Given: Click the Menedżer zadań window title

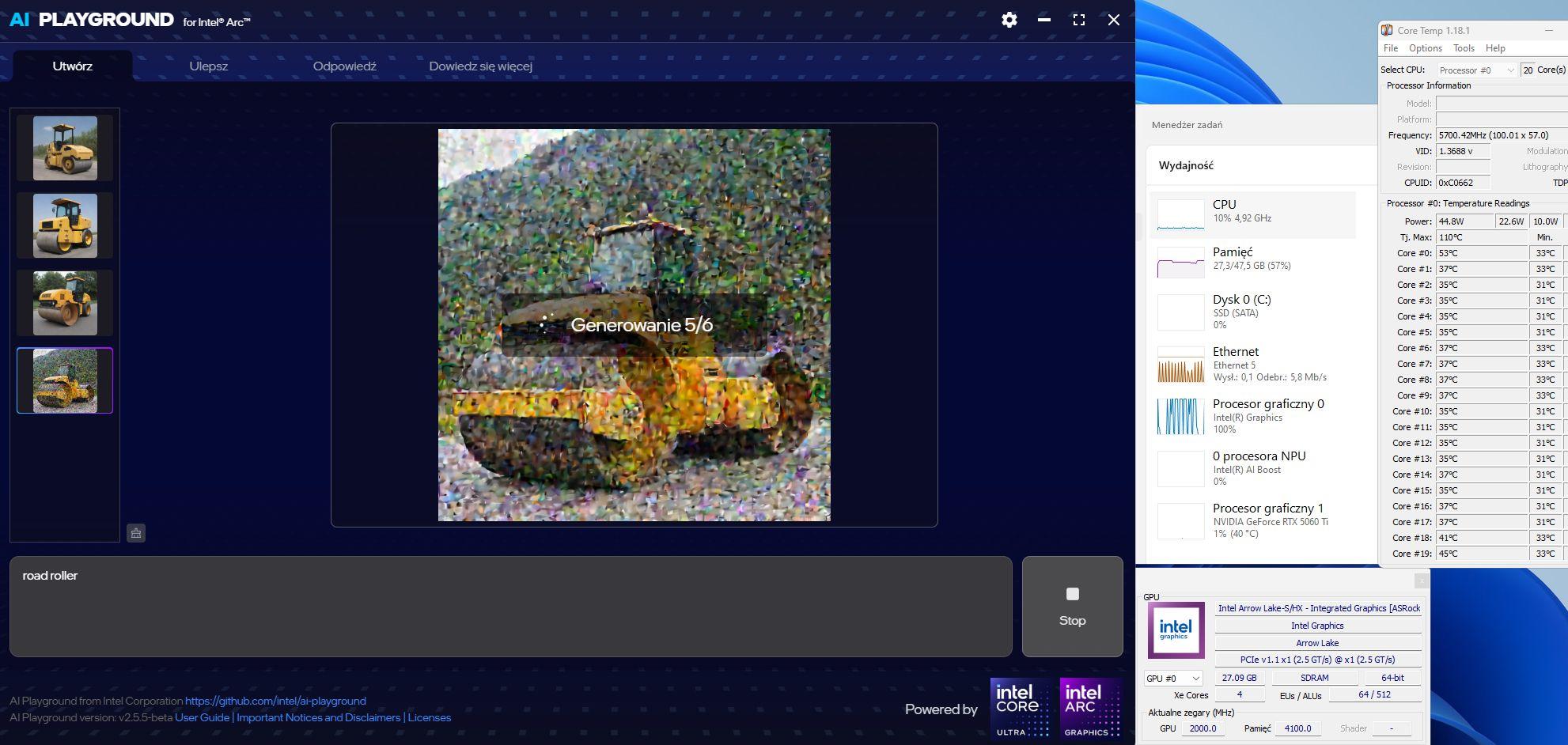Looking at the screenshot, I should tap(1187, 125).
